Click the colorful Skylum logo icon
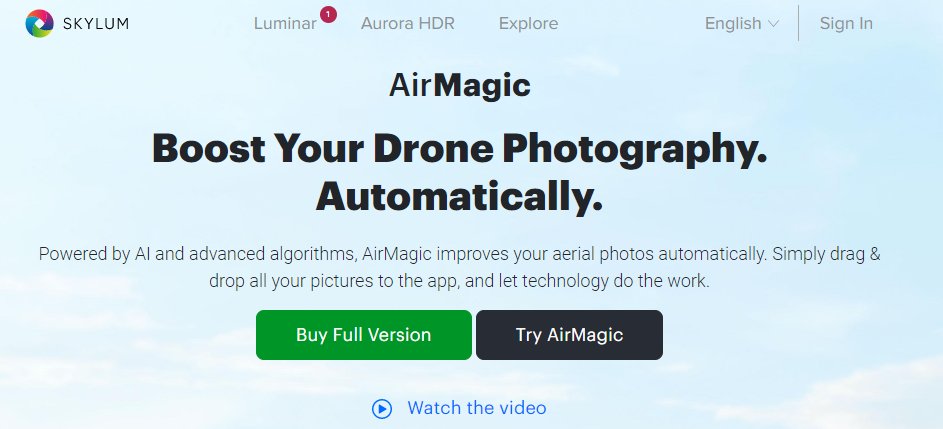 click(40, 23)
